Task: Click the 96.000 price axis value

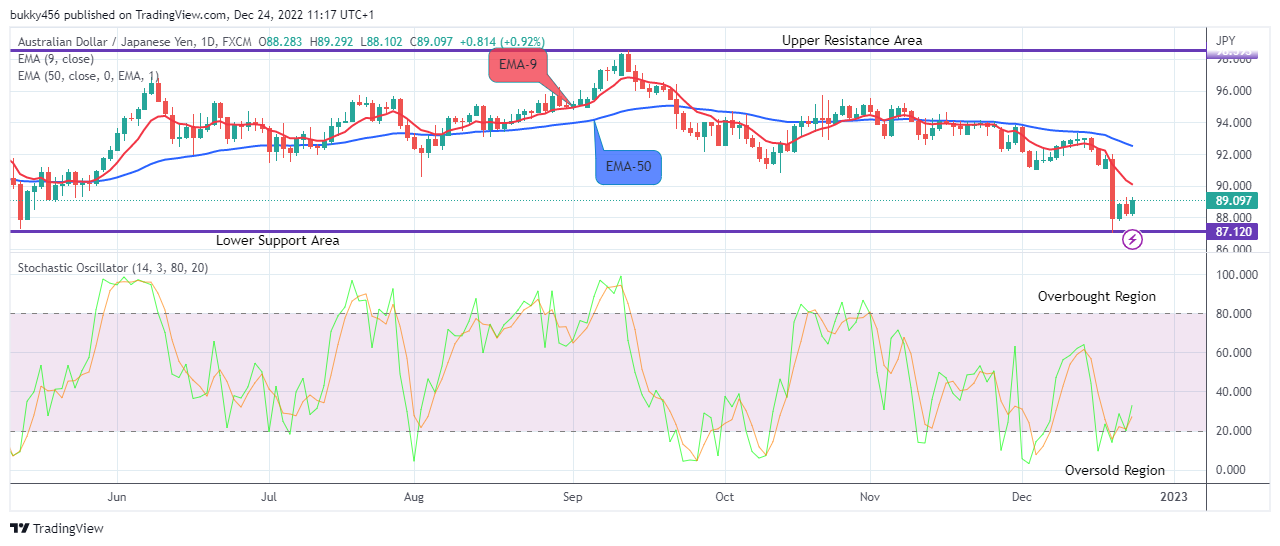Action: pos(1234,91)
